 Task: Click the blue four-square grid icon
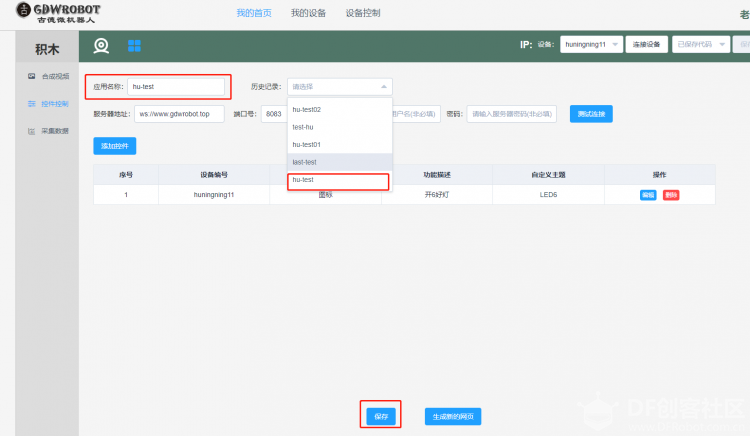pyautogui.click(x=134, y=46)
